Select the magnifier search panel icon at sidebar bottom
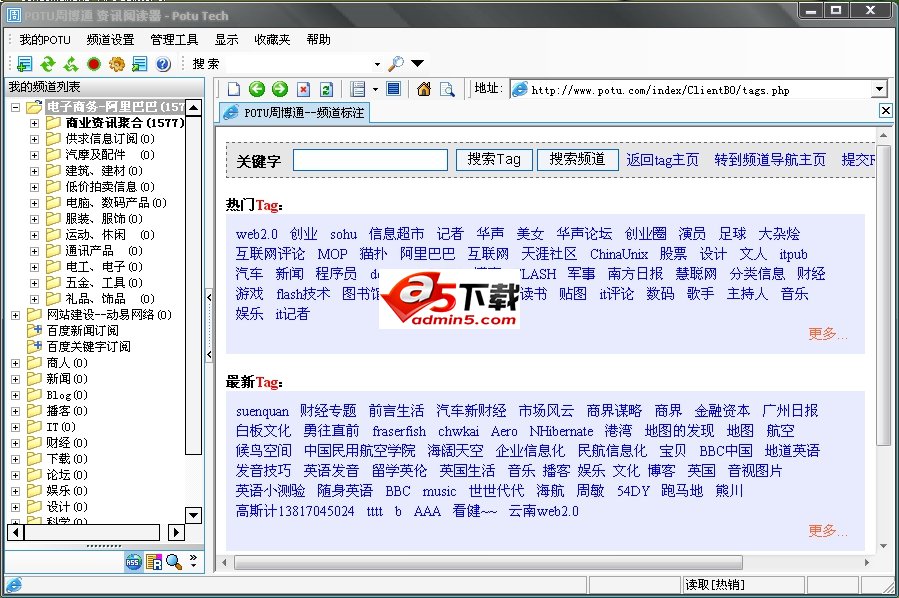Viewport: 899px width, 598px height. (x=174, y=562)
